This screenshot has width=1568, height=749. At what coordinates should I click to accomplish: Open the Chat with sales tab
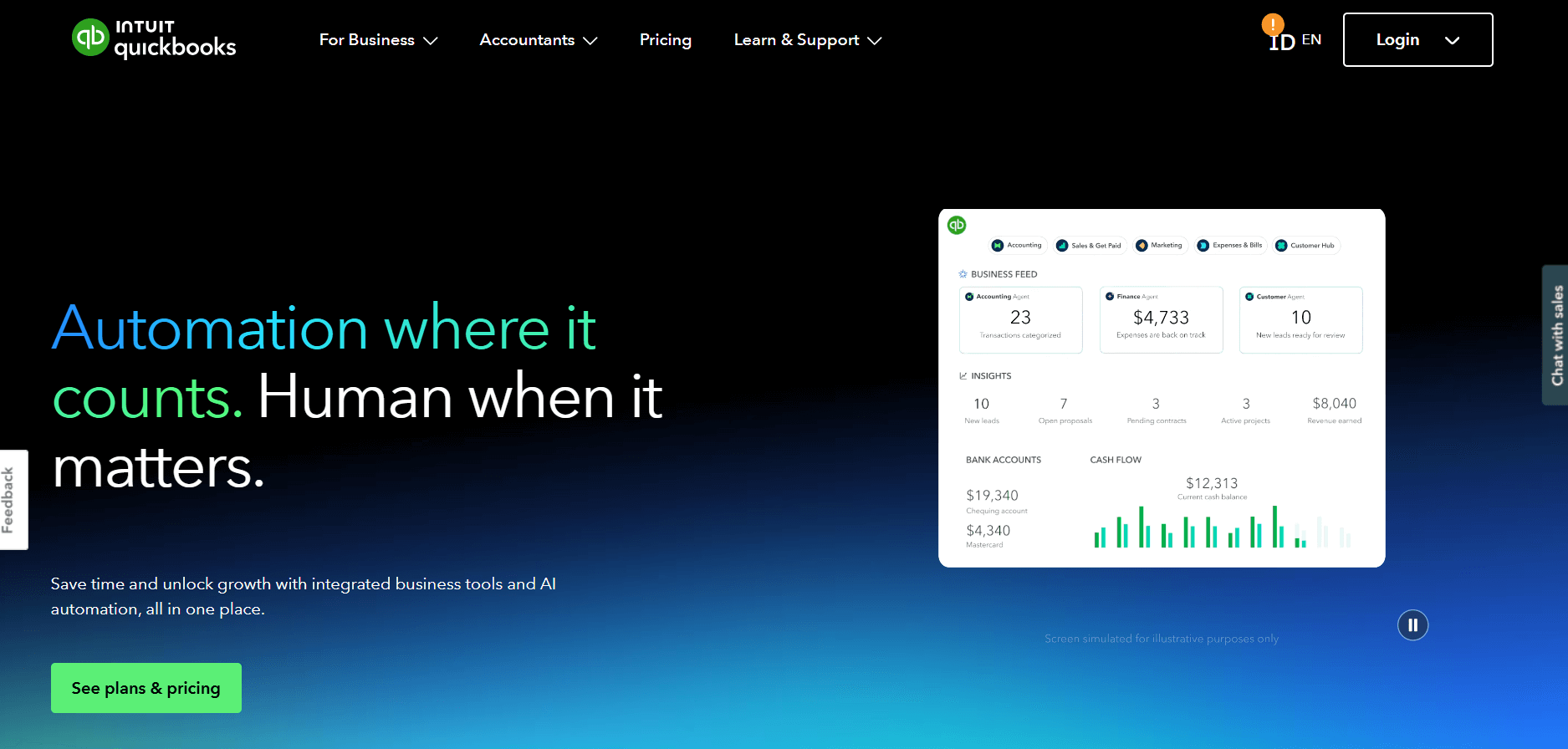(1555, 335)
